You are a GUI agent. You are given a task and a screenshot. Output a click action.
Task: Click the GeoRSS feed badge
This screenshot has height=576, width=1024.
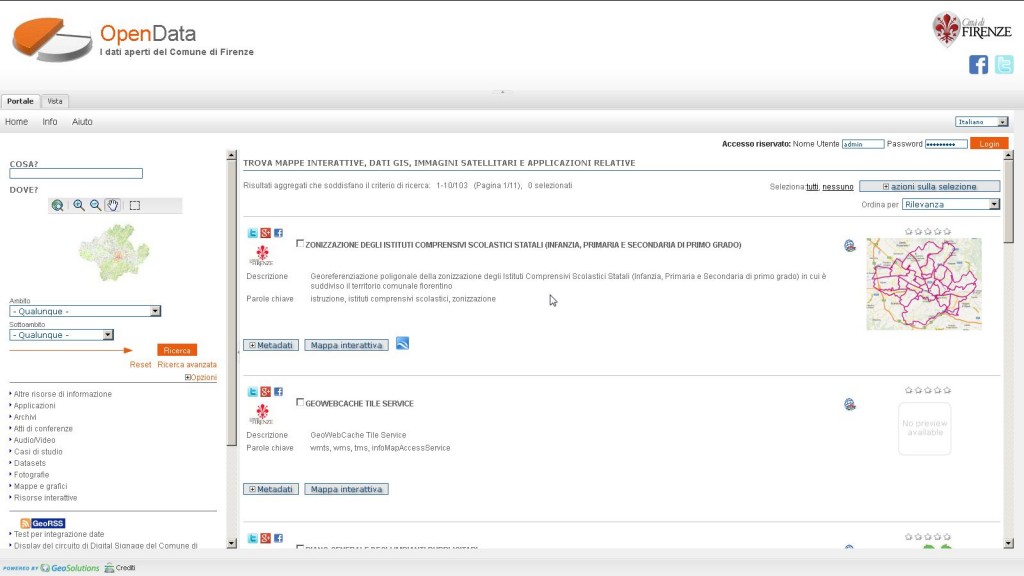(41, 523)
